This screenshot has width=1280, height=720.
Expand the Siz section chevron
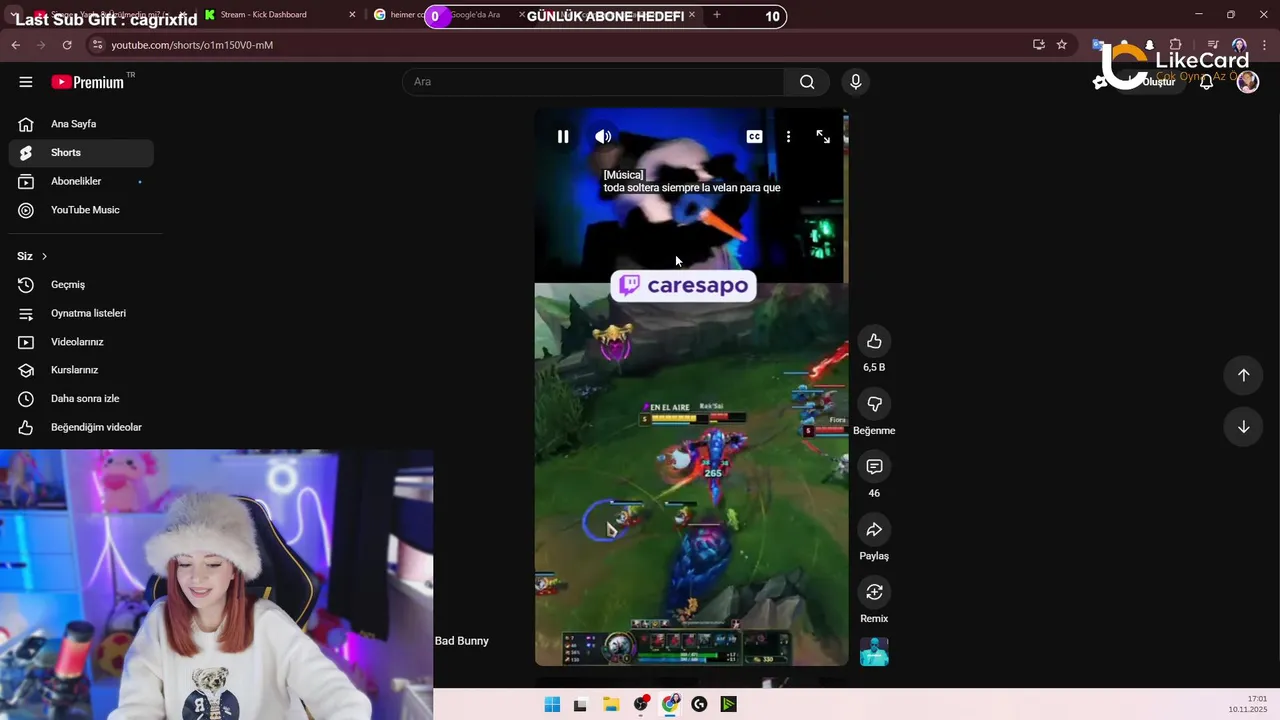(x=44, y=256)
